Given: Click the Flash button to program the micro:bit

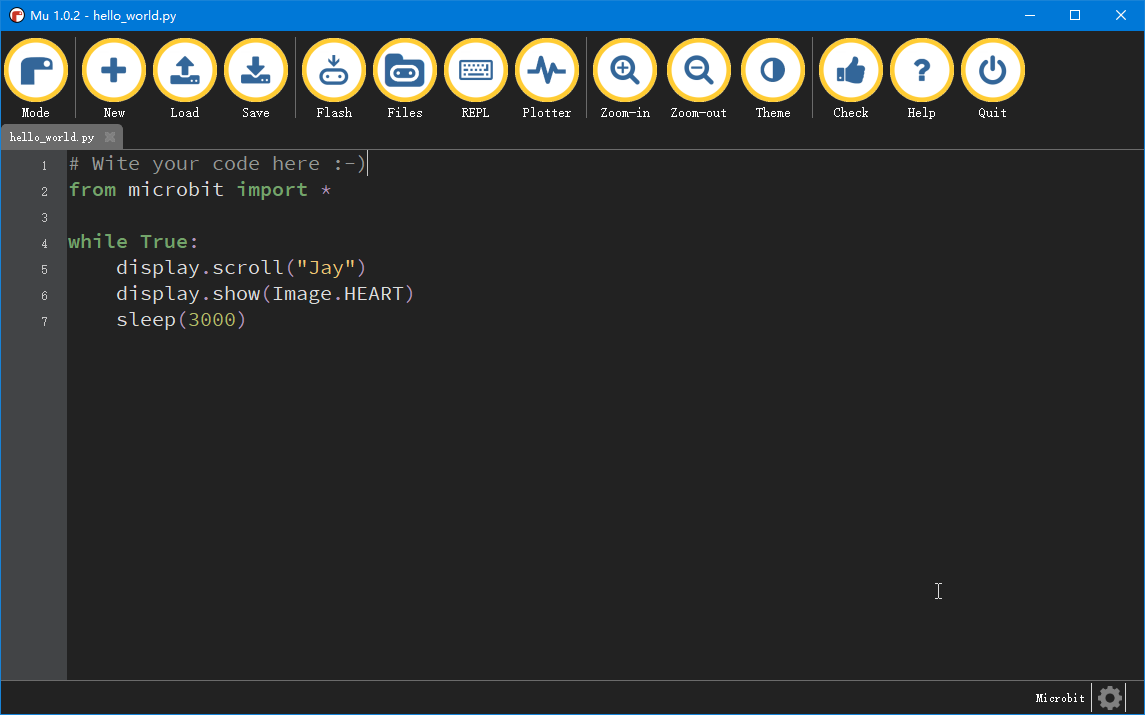Looking at the screenshot, I should pyautogui.click(x=333, y=70).
